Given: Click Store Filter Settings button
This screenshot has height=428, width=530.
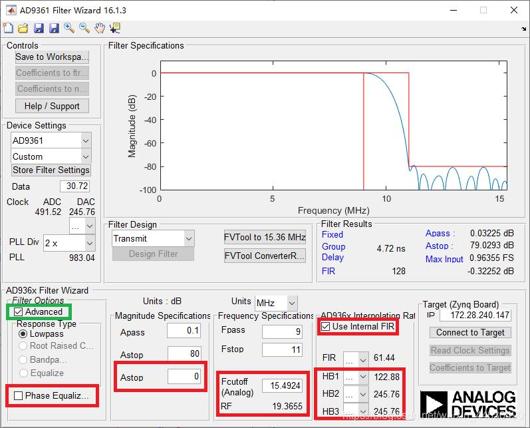Looking at the screenshot, I should point(51,170).
